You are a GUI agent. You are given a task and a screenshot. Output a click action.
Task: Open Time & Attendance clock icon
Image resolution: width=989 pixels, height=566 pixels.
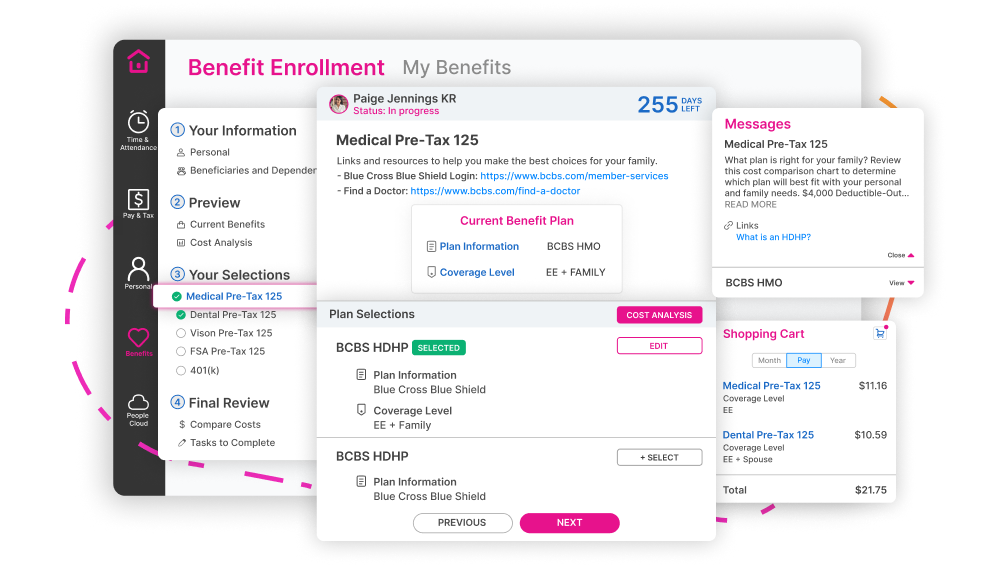138,121
